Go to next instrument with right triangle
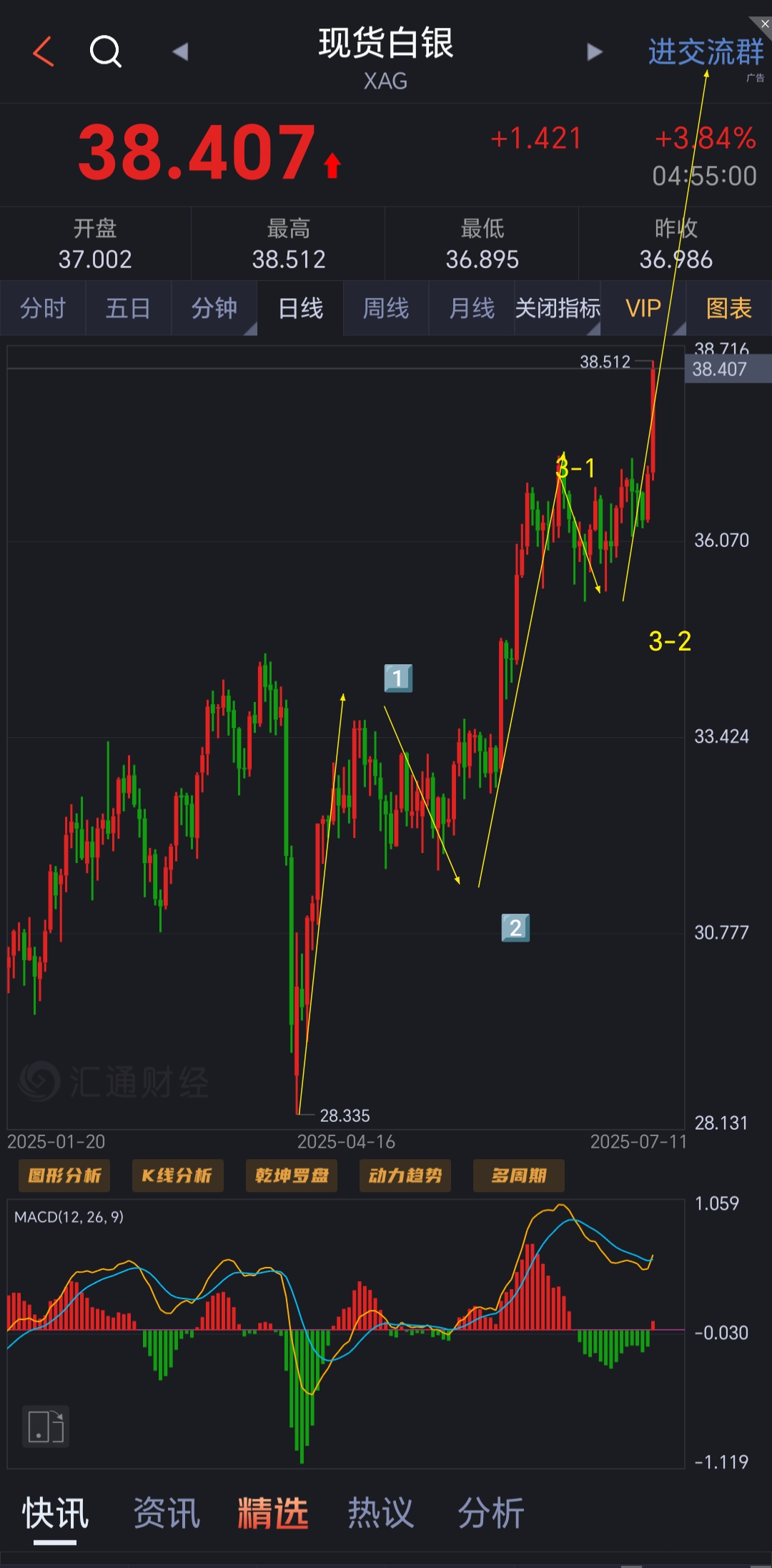The image size is (772, 1568). click(594, 51)
